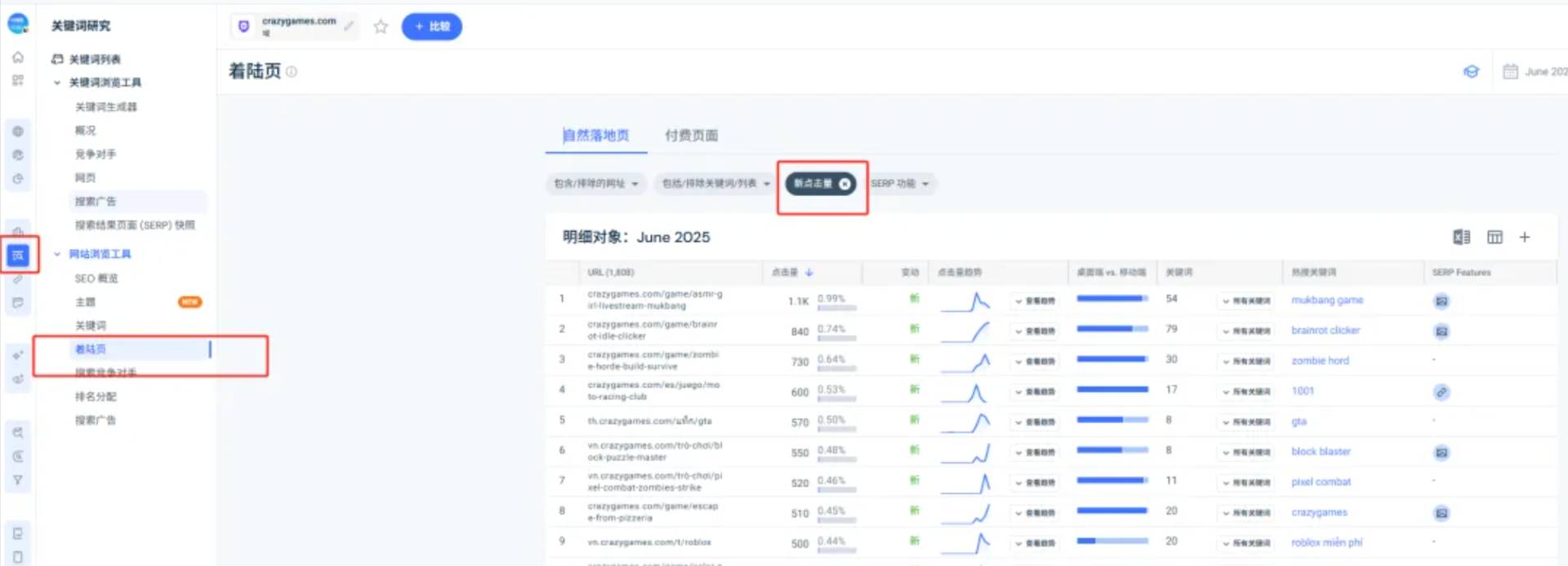Open the SERP 功能 filter dropdown
This screenshot has width=1568, height=566.
coord(901,184)
